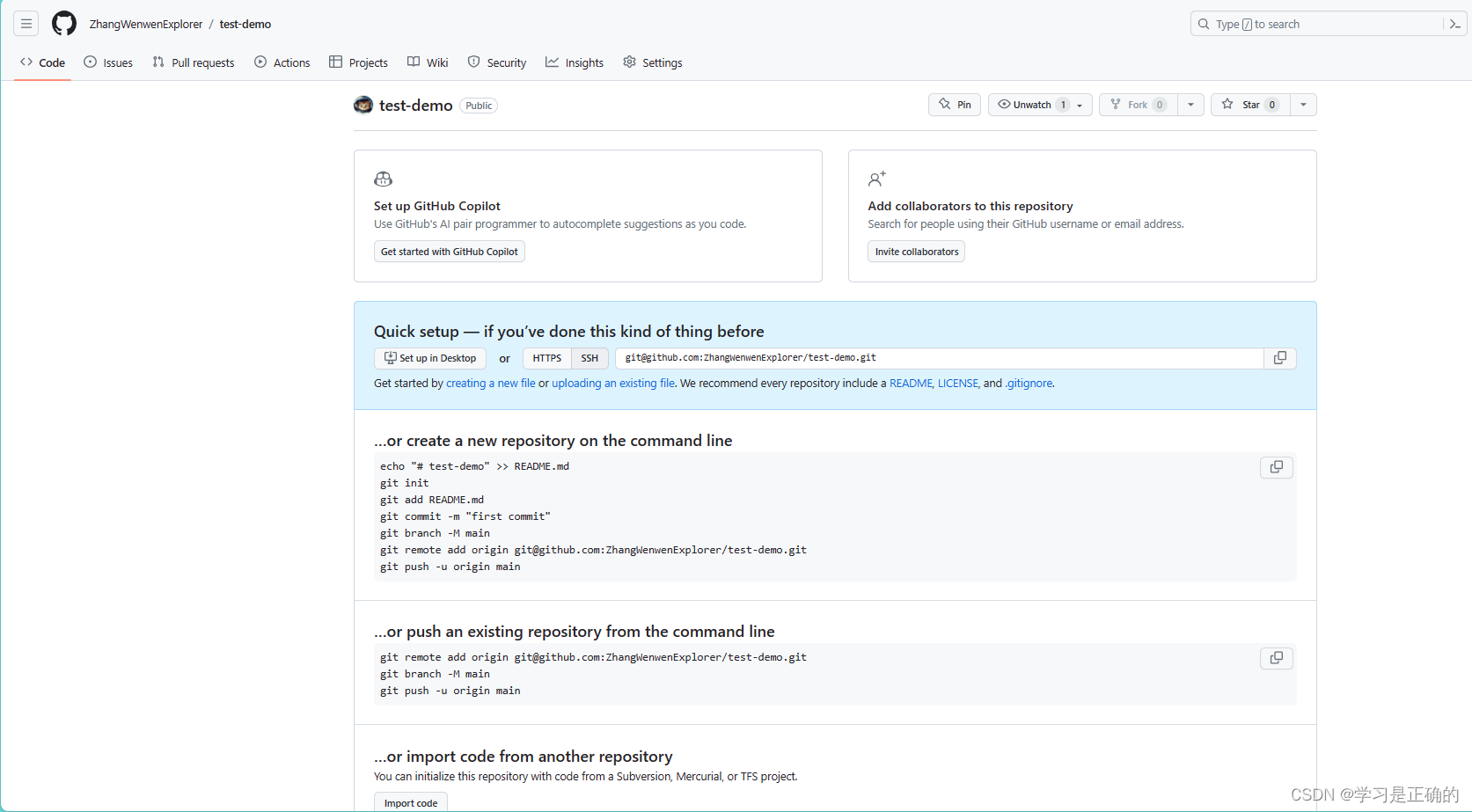Open the ZhangWenwenExplorer profile link
The image size is (1472, 812).
(146, 24)
